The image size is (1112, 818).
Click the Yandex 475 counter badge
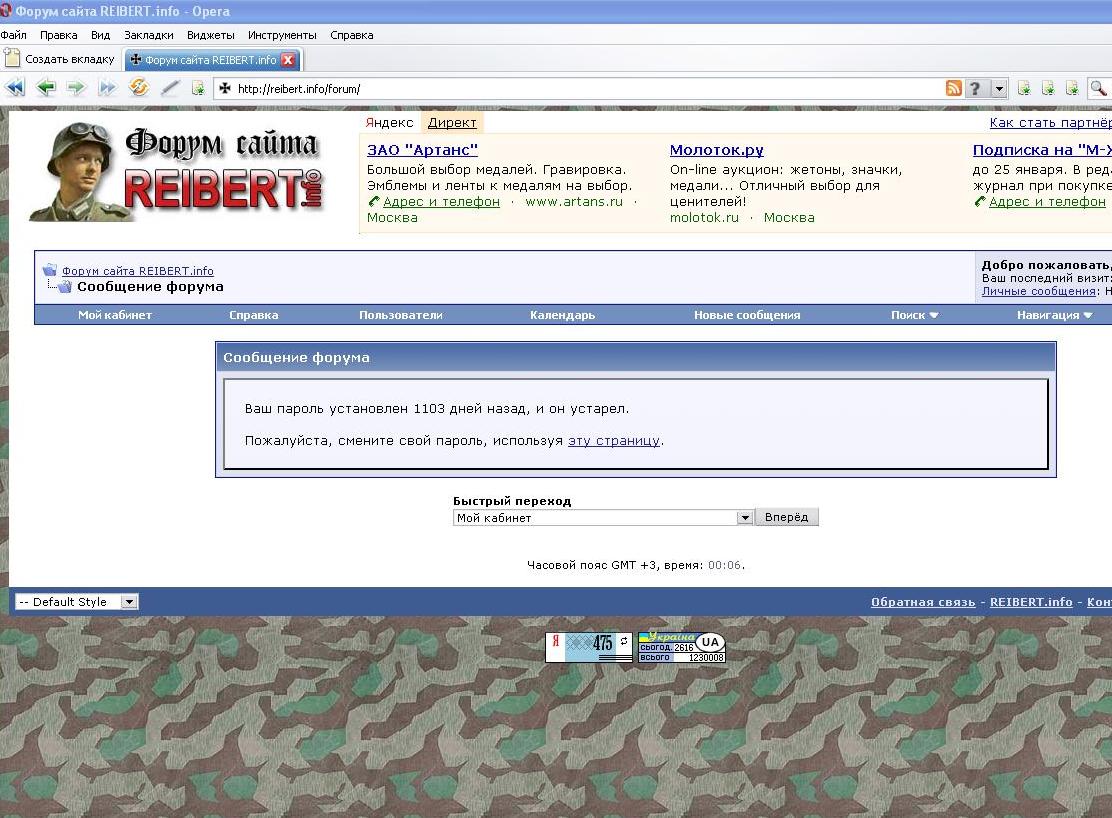tap(589, 647)
